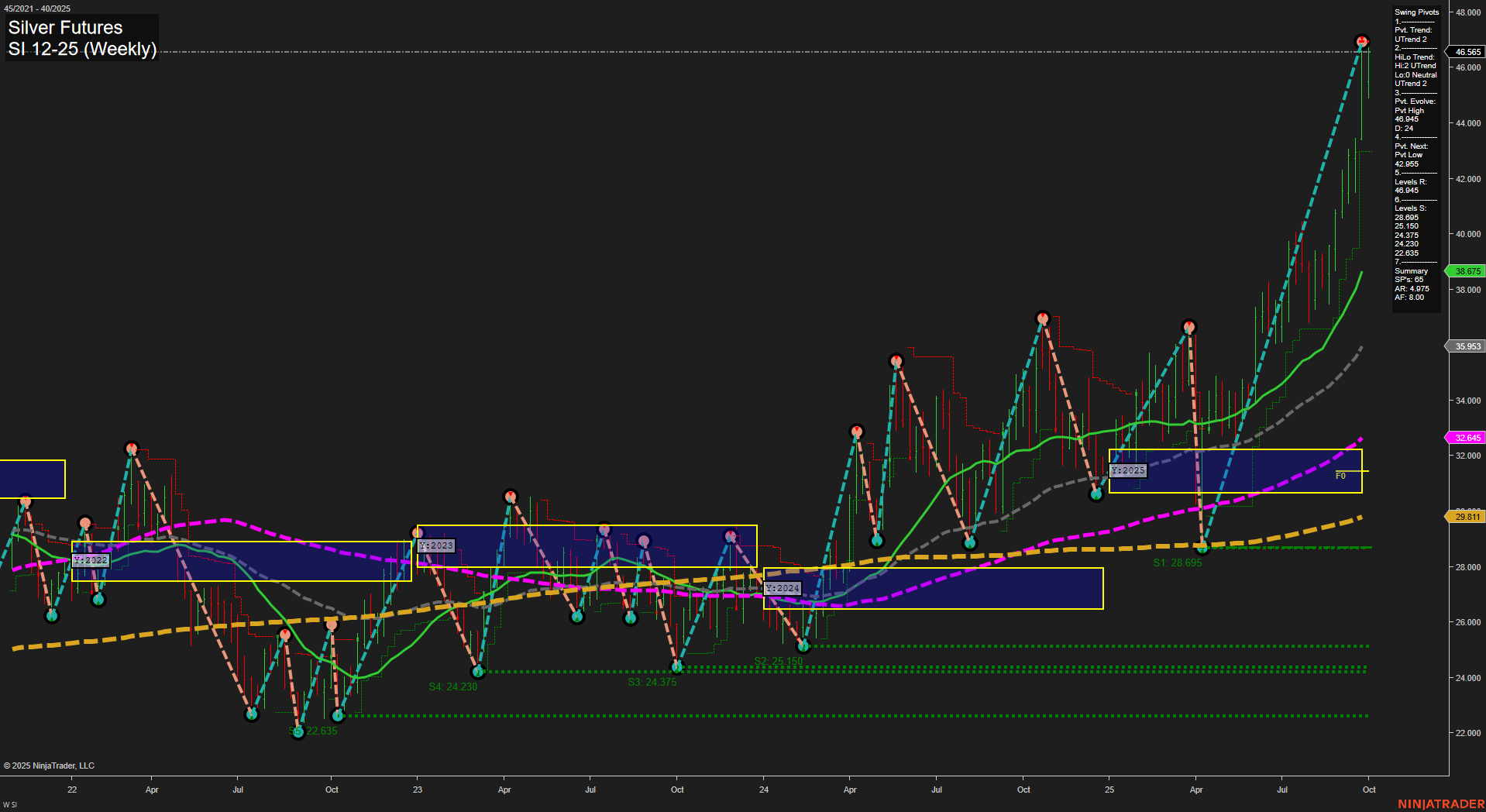Click the green 38.675 price marker on the axis

coord(1465,271)
